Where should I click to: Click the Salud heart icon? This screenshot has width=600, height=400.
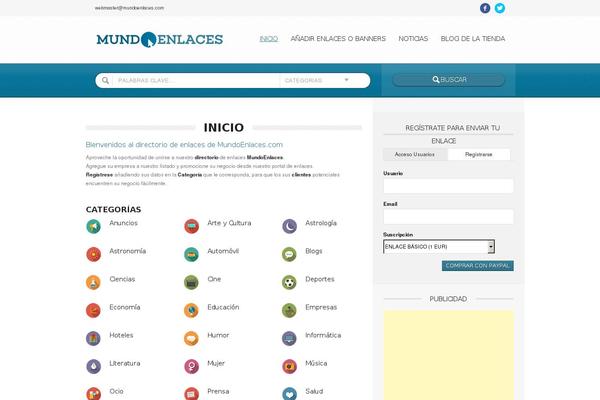(x=289, y=393)
